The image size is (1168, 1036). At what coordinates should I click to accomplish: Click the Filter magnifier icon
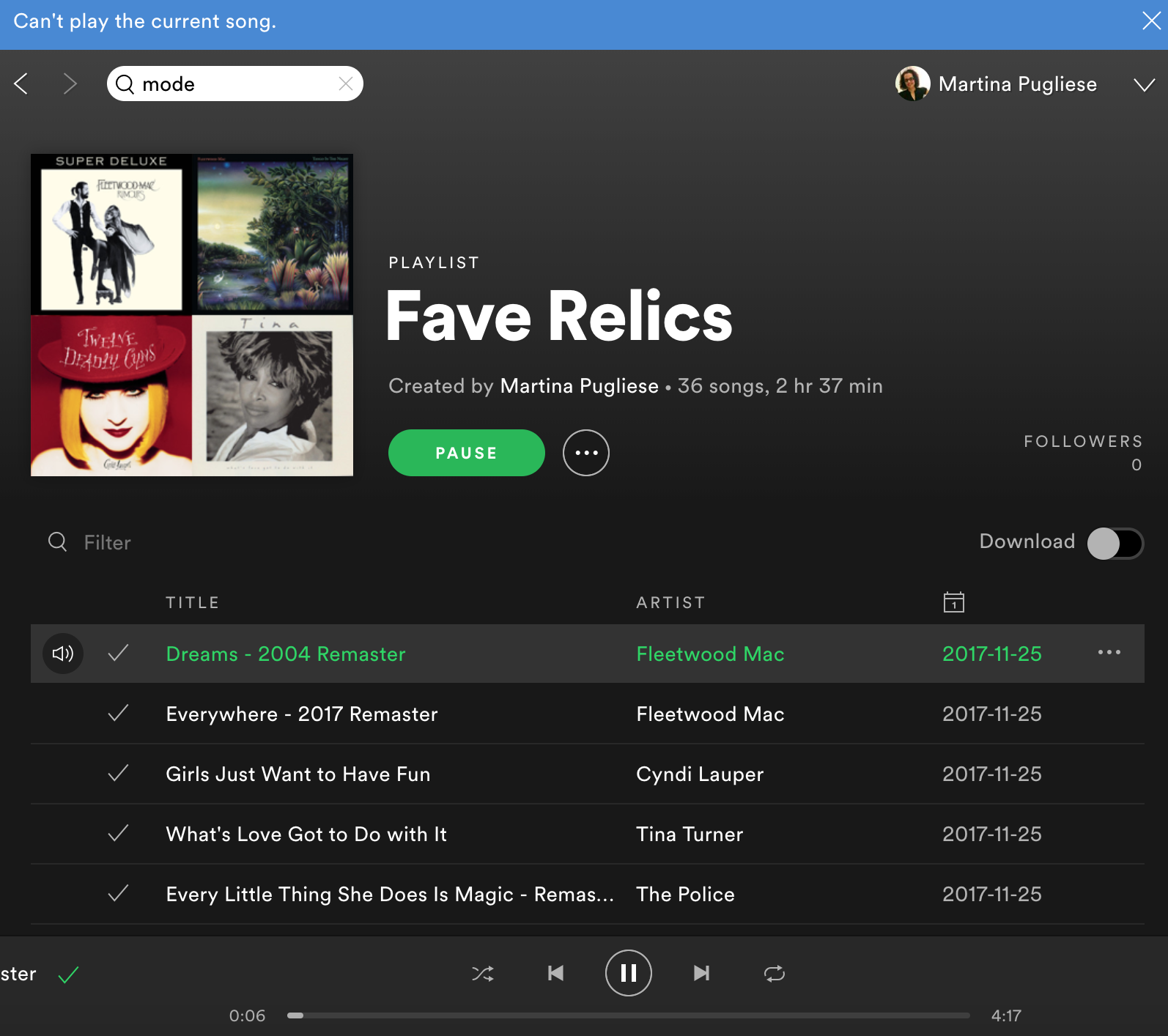click(58, 542)
